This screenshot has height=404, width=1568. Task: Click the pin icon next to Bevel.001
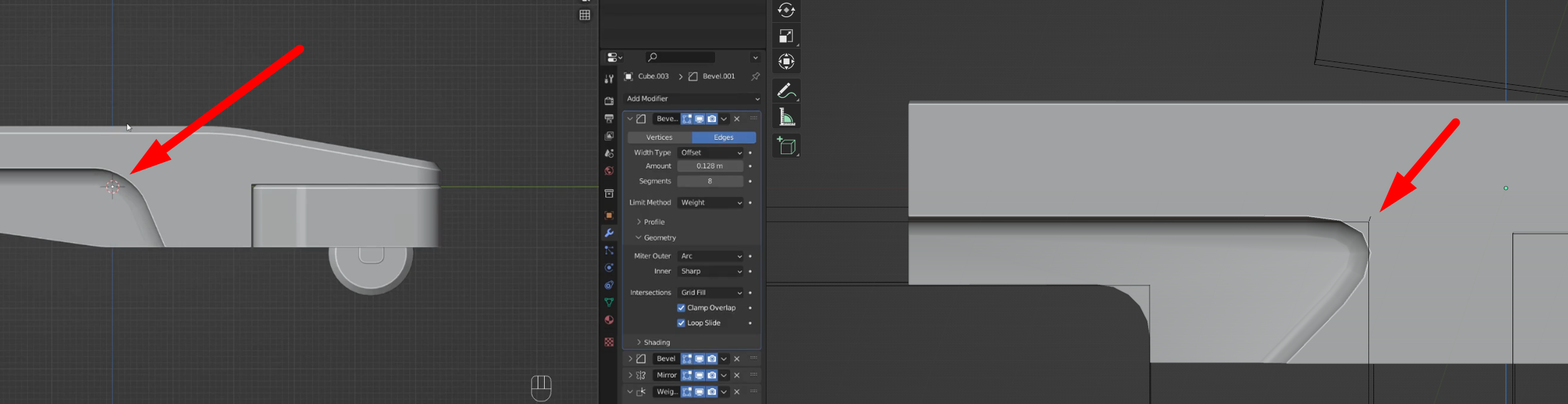755,76
